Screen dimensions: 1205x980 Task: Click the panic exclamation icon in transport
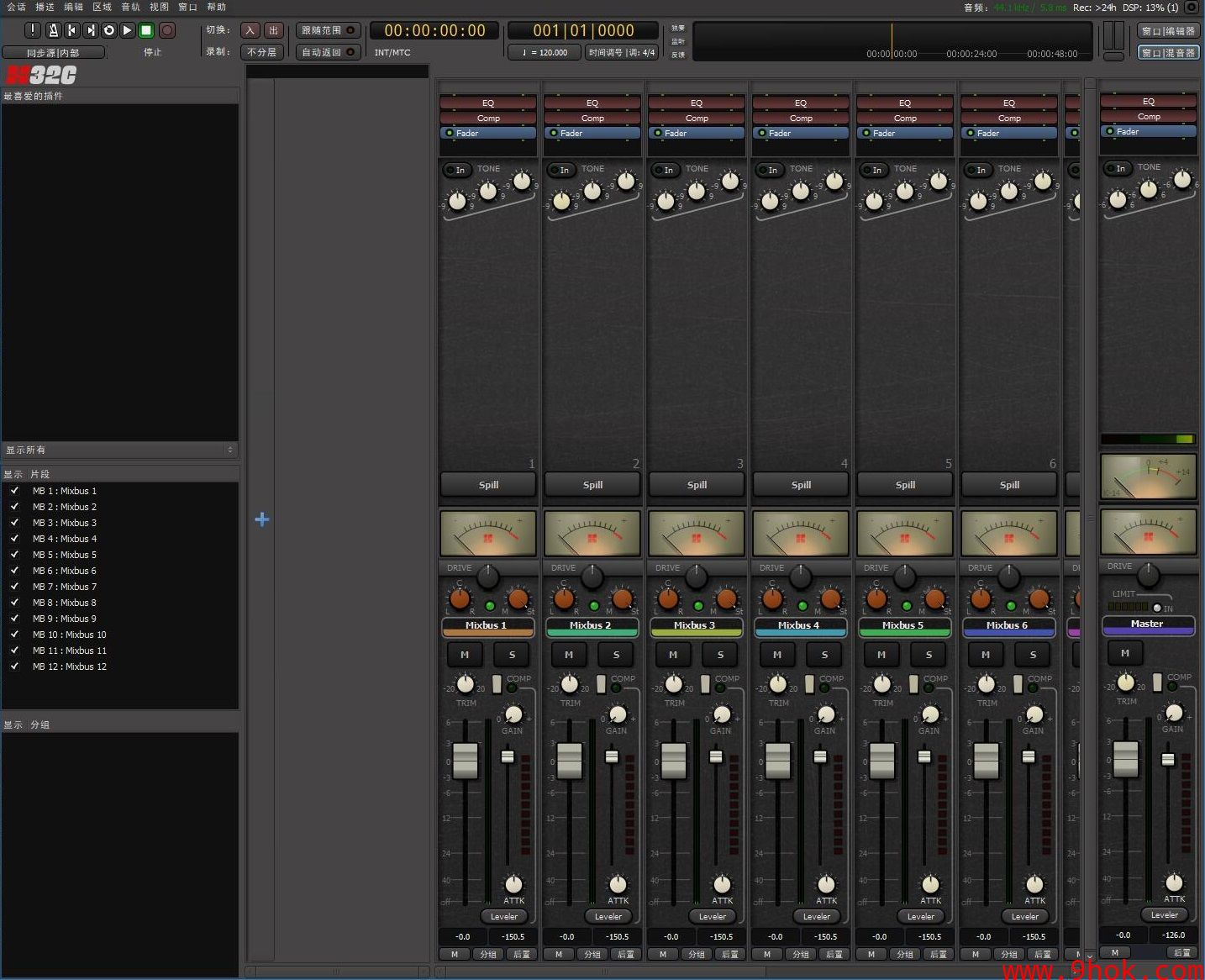(x=33, y=30)
